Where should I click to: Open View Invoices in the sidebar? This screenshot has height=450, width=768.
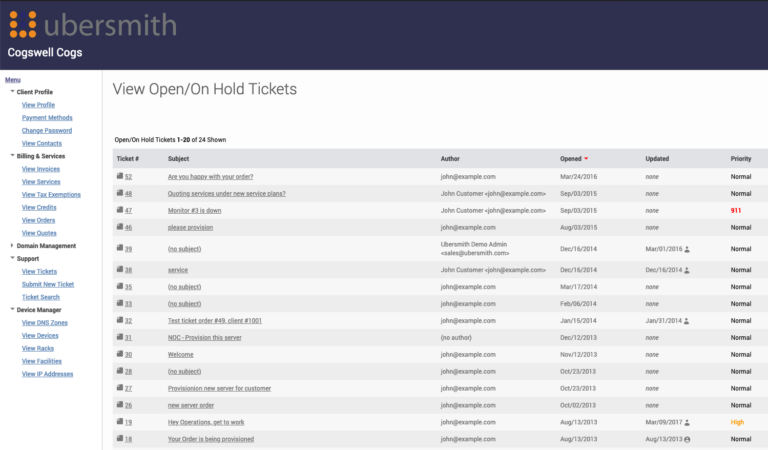tap(41, 169)
